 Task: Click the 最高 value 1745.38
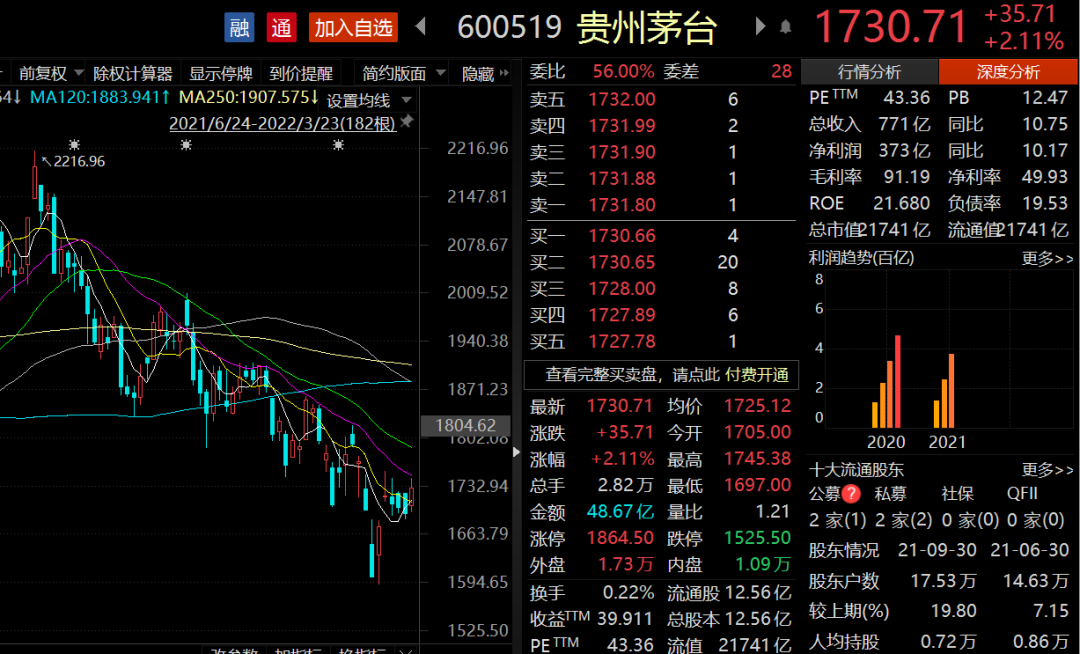tap(758, 458)
